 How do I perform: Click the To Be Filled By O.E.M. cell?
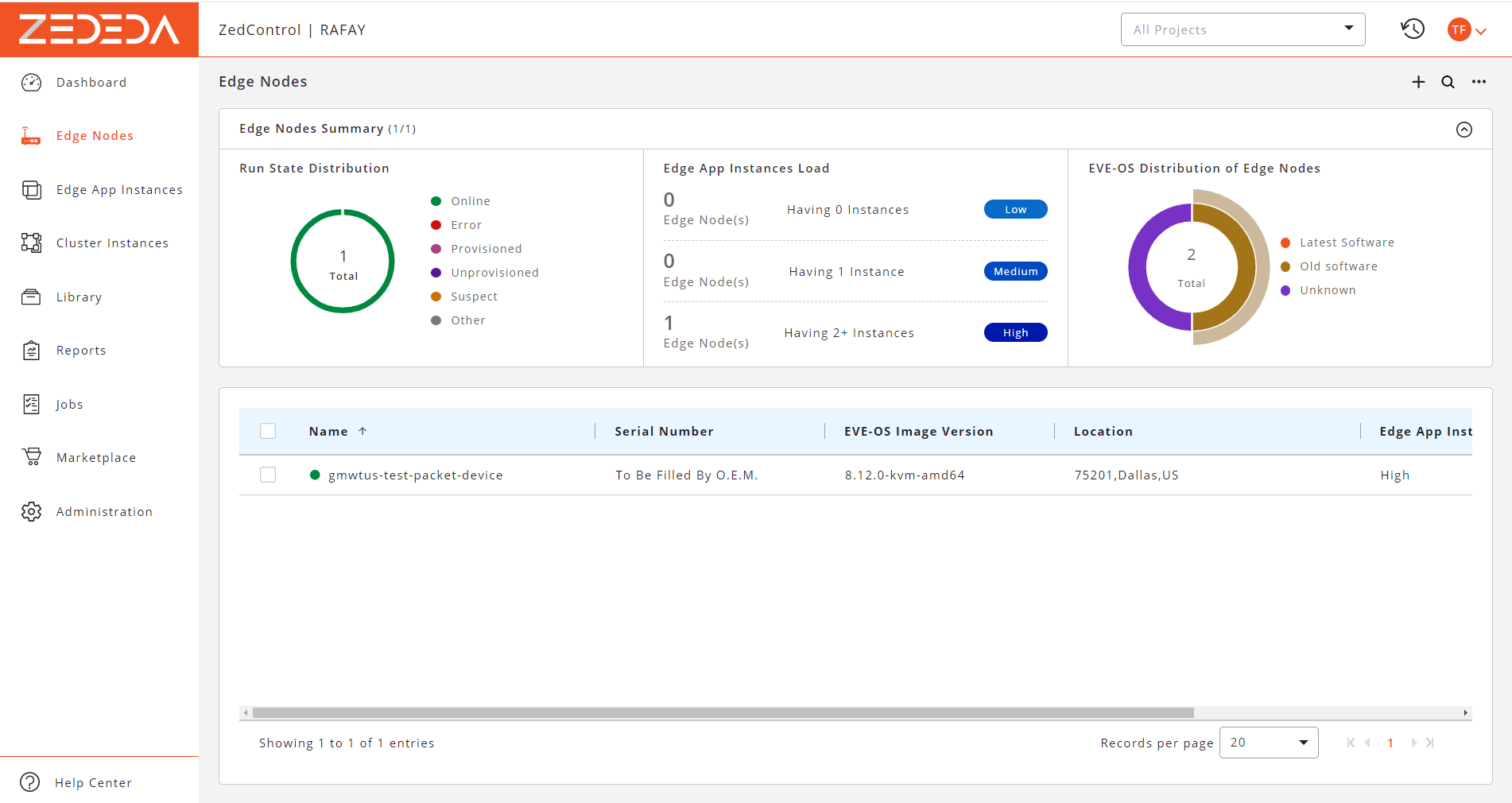687,475
